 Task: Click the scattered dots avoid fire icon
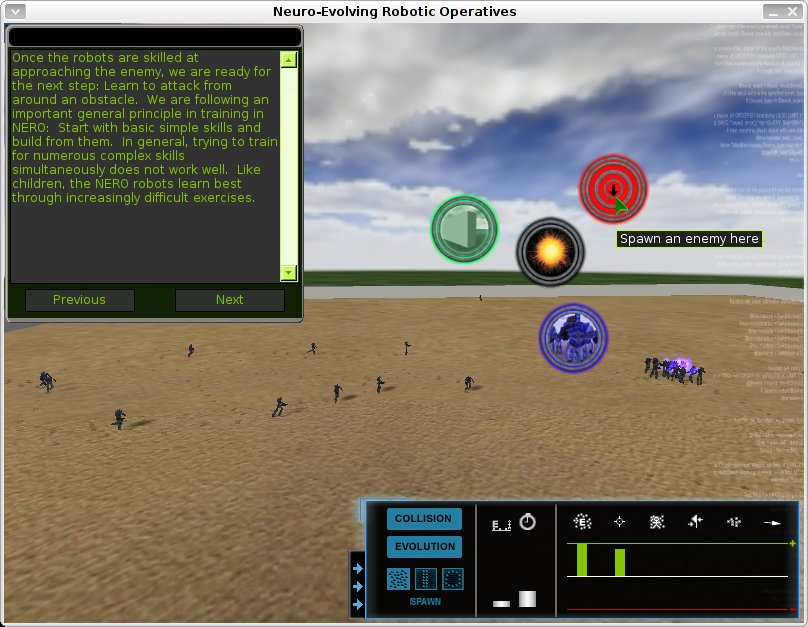tap(657, 522)
